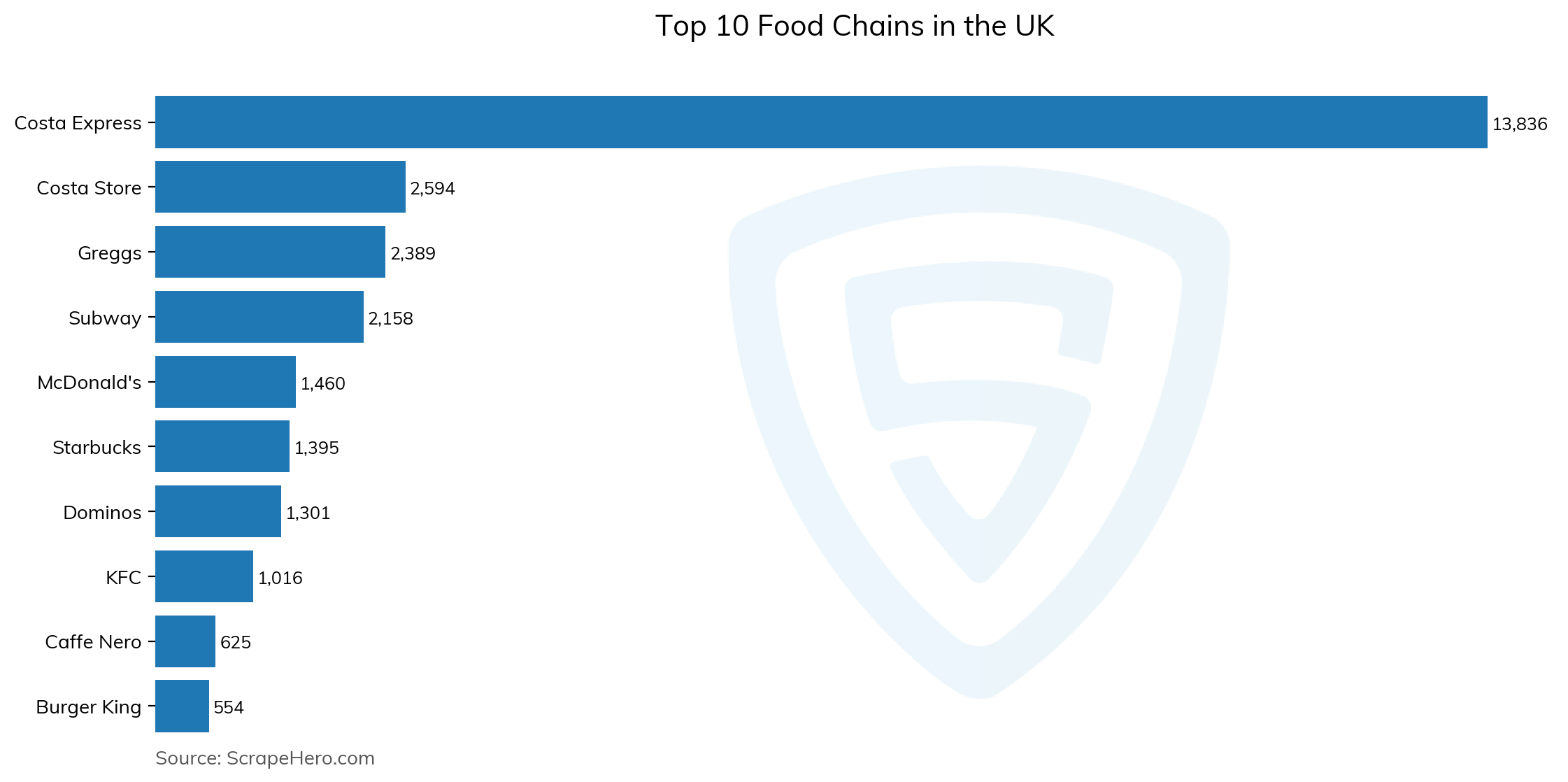Image resolution: width=1568 pixels, height=782 pixels.
Task: Select the Starbucks bar
Action: (222, 446)
